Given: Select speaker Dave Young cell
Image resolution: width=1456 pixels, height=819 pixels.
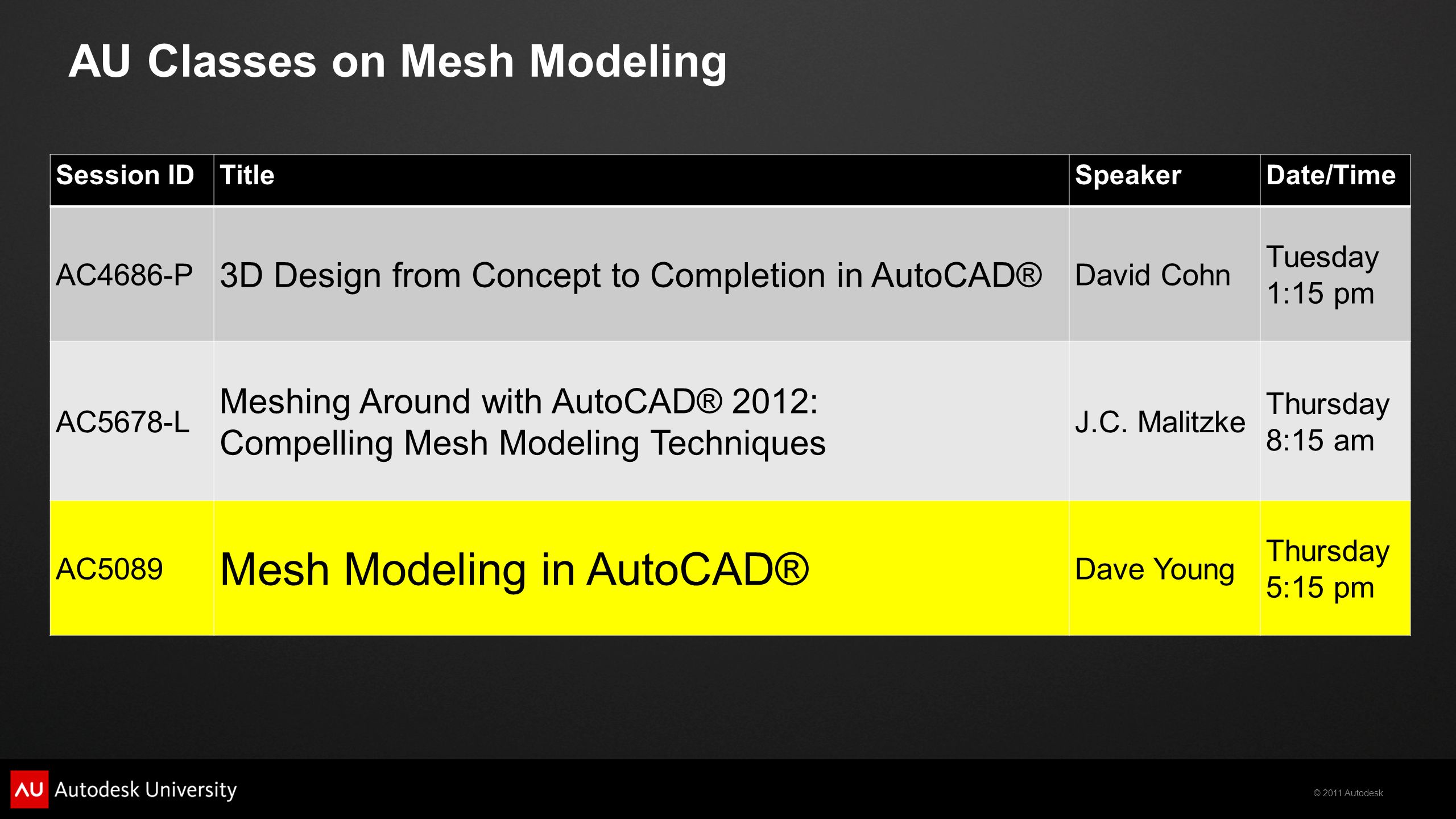Looking at the screenshot, I should 1165,568.
